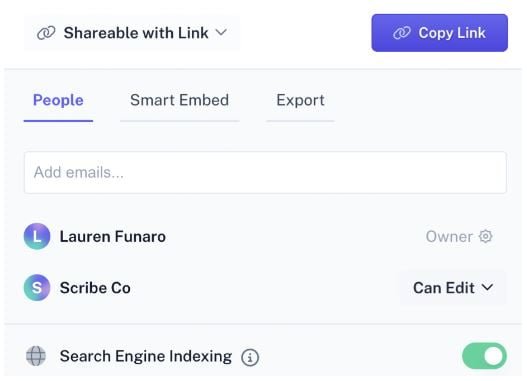Screen dimensions: 527x381
Task: Click the globe icon for Search Engine Indexing
Action: coord(36,356)
